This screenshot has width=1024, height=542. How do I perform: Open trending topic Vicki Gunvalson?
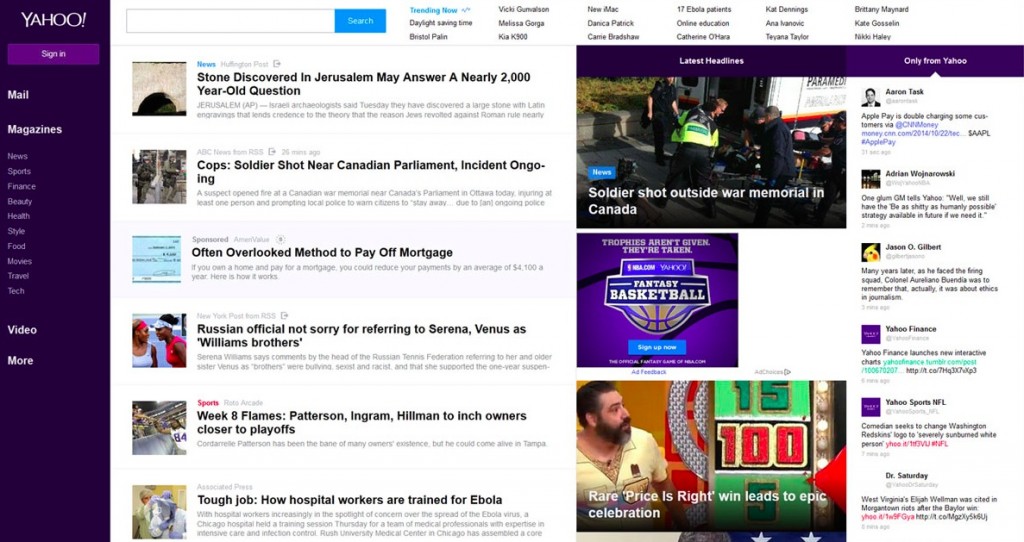pyautogui.click(x=524, y=9)
